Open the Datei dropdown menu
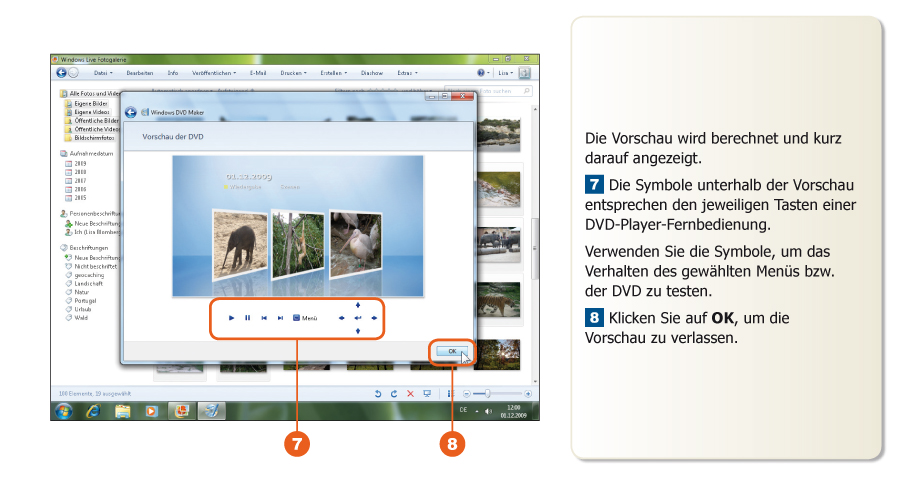900x480 pixels. point(103,73)
